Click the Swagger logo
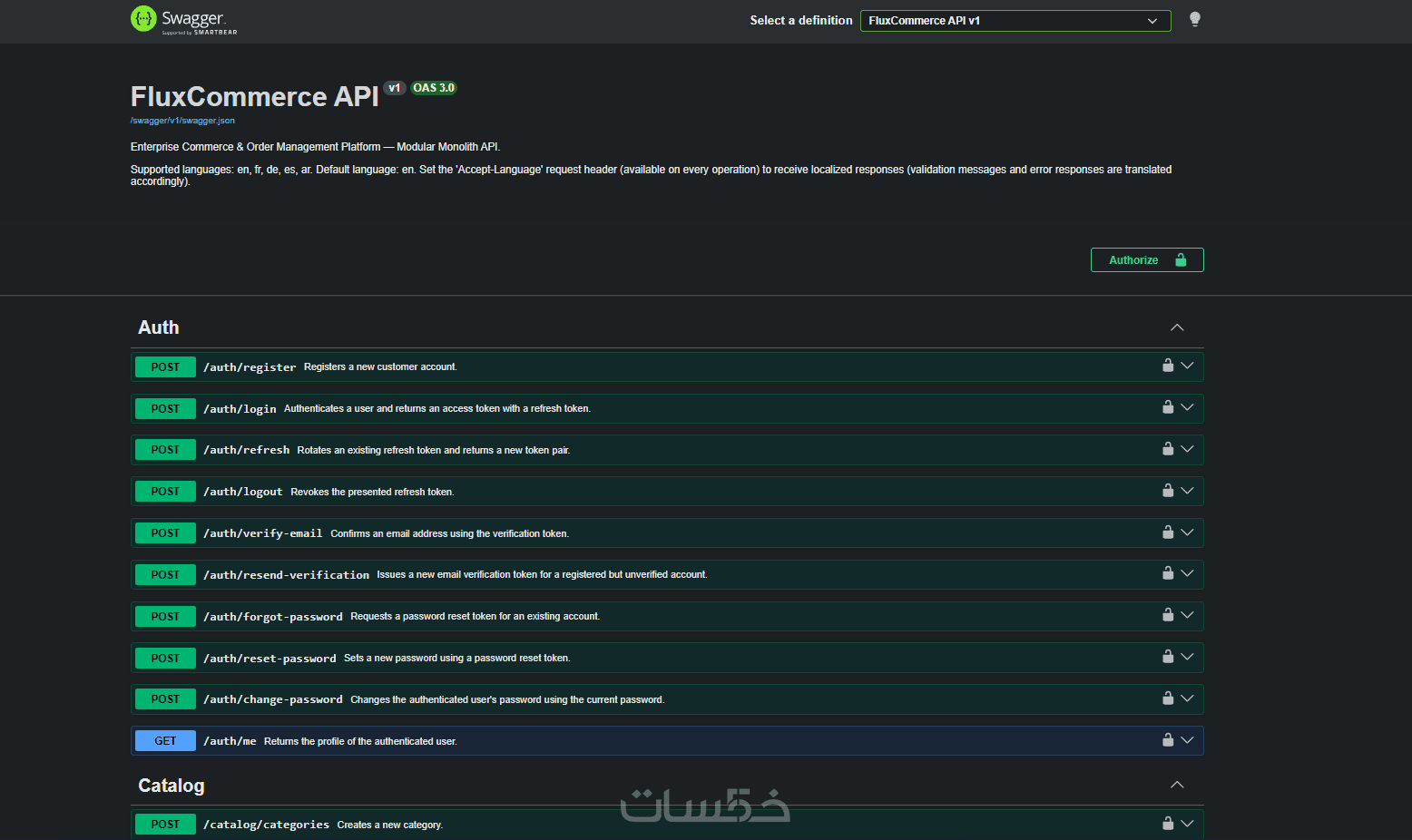This screenshot has height=840, width=1412. [x=184, y=20]
